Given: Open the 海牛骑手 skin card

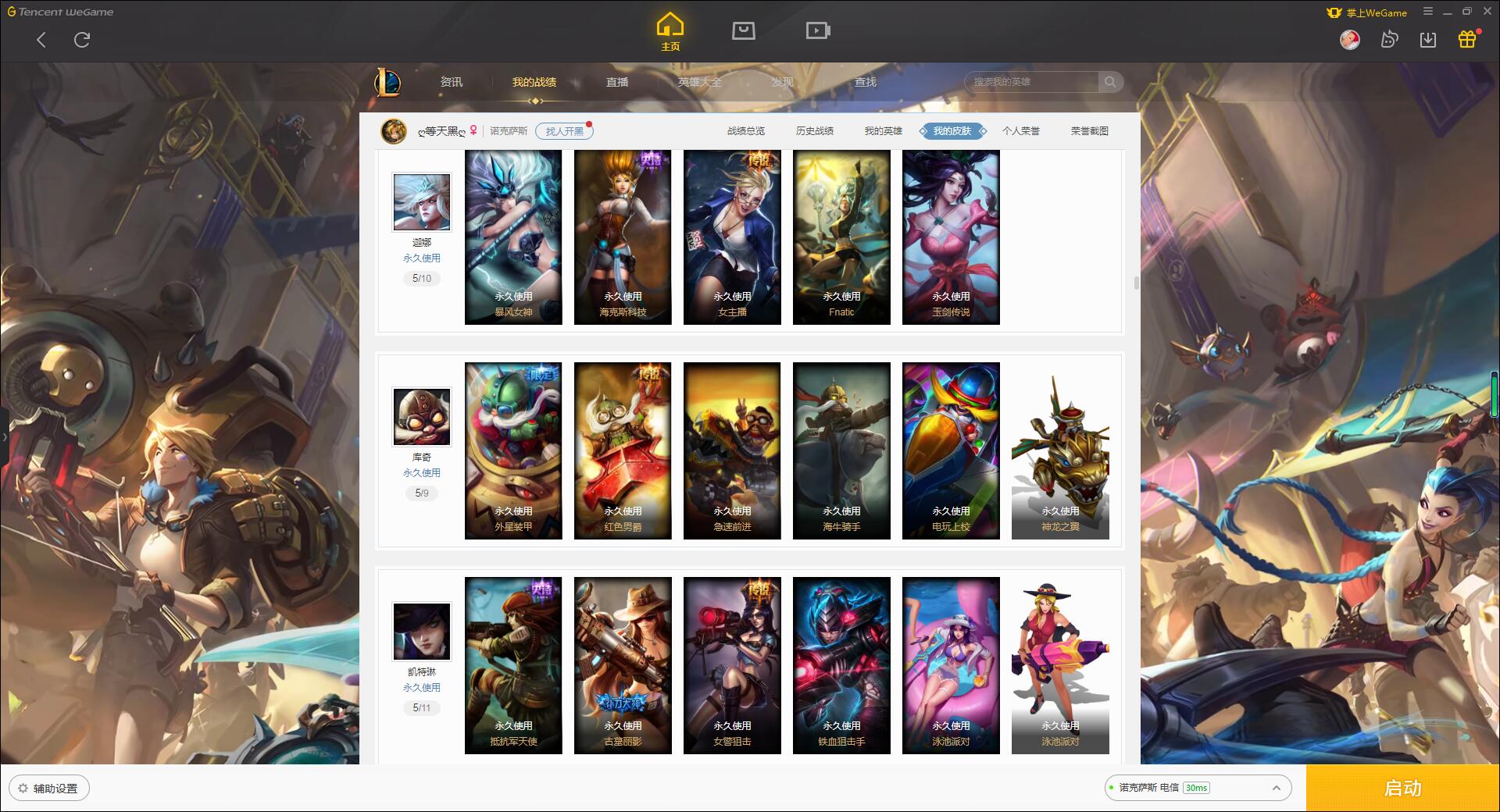Looking at the screenshot, I should click(x=841, y=451).
